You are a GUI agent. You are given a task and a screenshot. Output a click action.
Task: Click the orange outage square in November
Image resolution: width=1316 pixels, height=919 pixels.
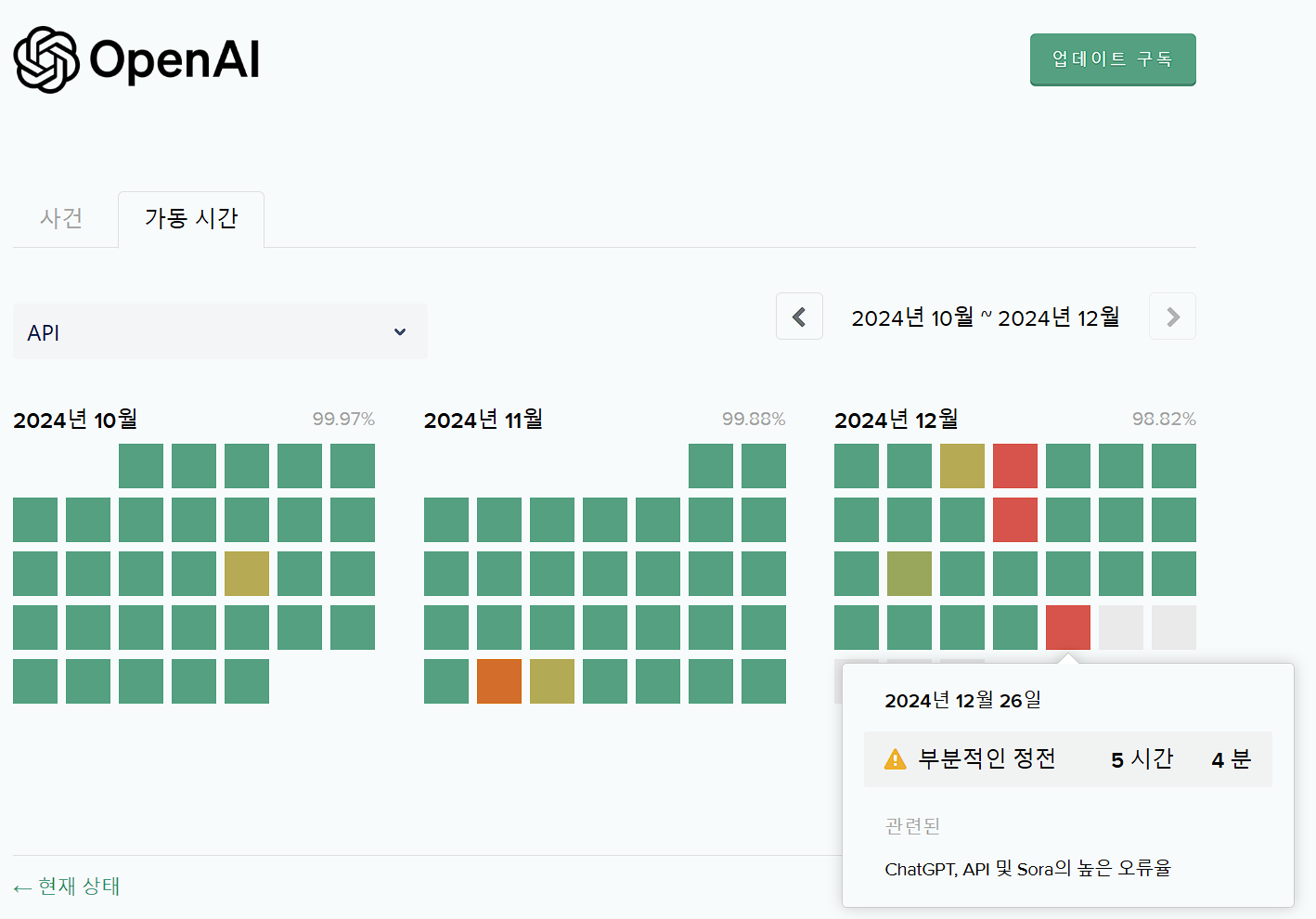point(499,681)
